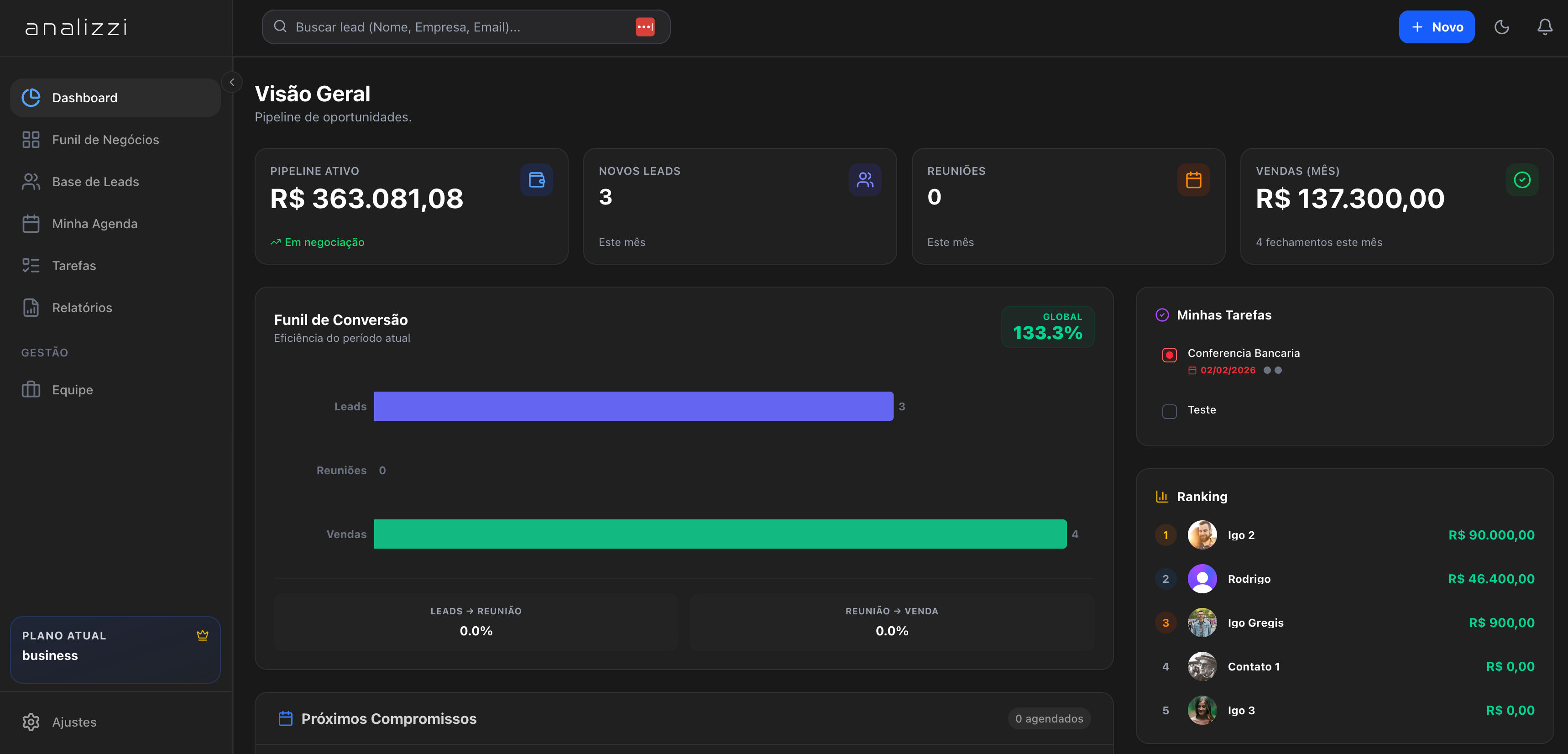The image size is (1568, 754).
Task: Click the Em negociação trend label
Action: coord(317,242)
